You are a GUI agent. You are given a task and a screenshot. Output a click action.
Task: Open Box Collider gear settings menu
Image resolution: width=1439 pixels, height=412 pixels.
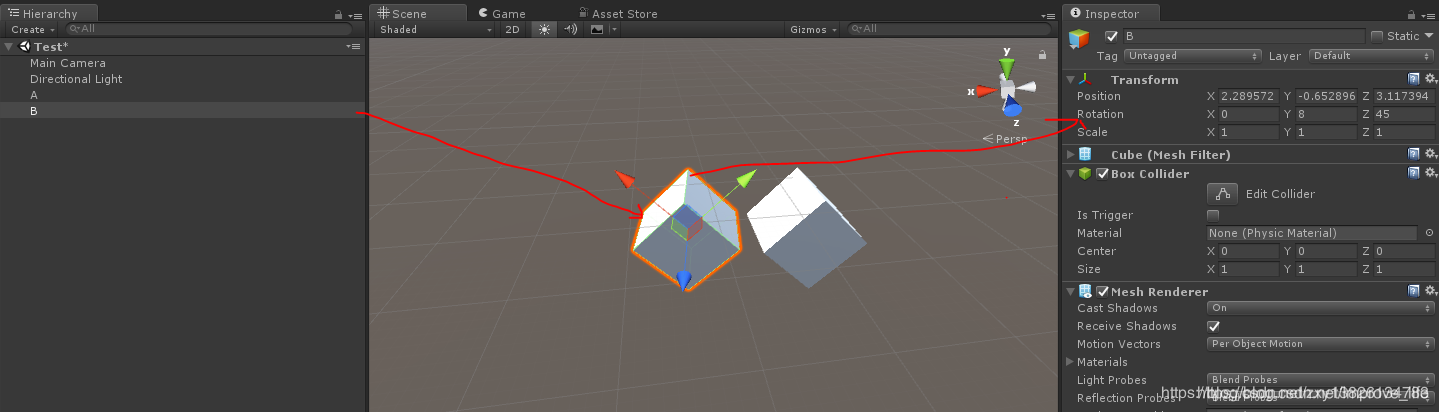pyautogui.click(x=1429, y=173)
